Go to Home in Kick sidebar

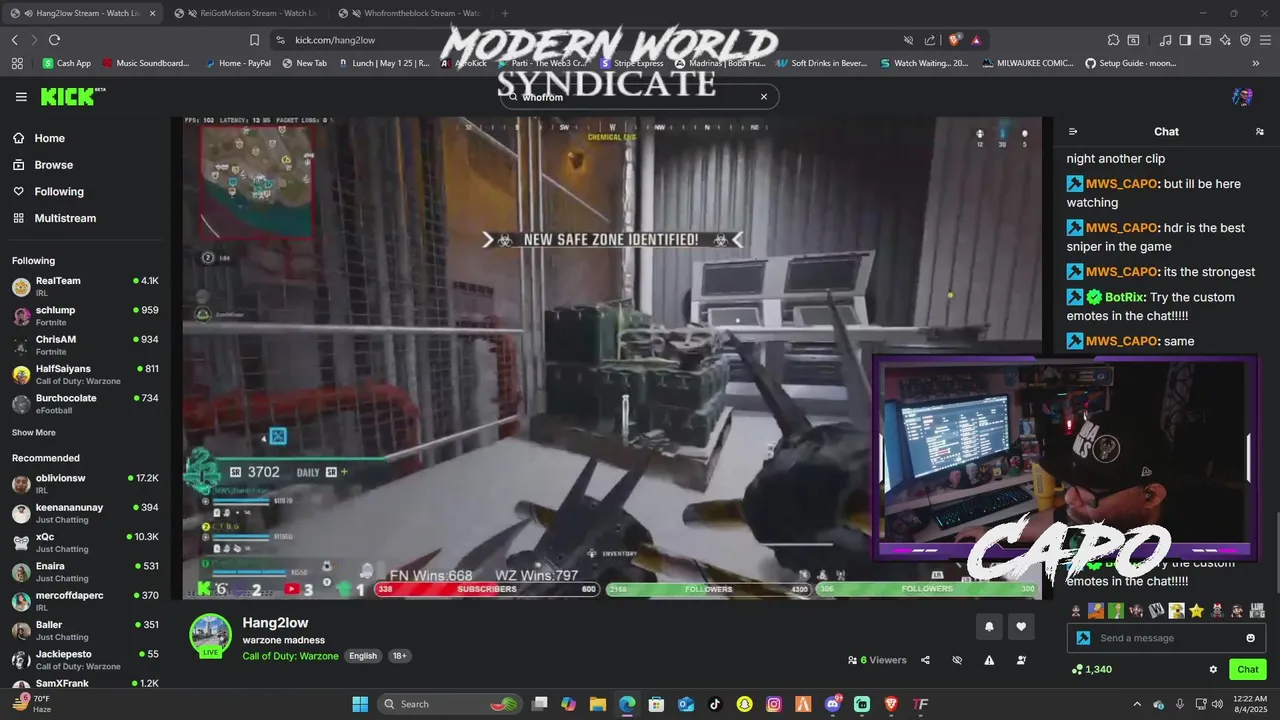[49, 139]
